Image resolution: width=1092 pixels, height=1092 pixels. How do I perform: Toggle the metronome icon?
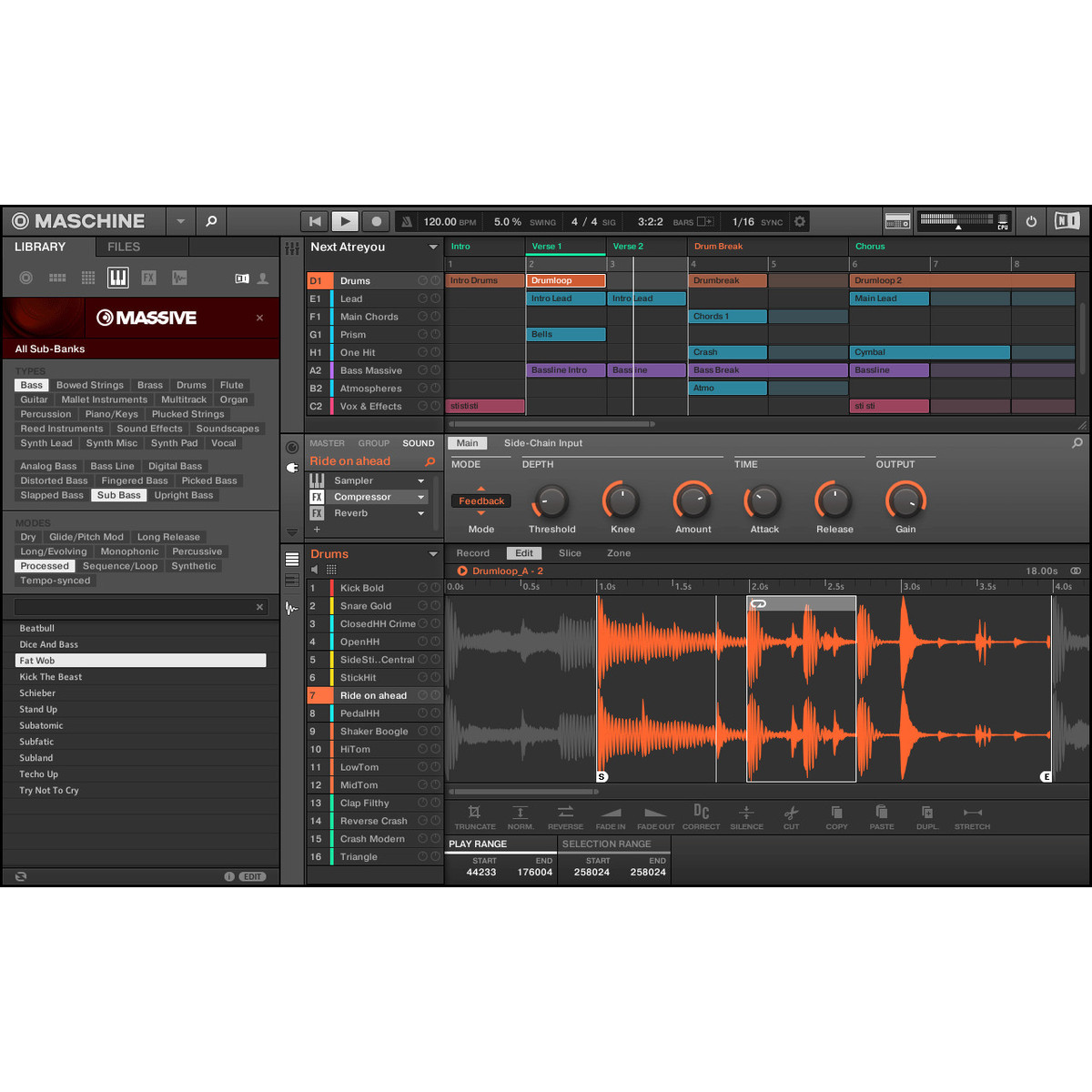[407, 221]
